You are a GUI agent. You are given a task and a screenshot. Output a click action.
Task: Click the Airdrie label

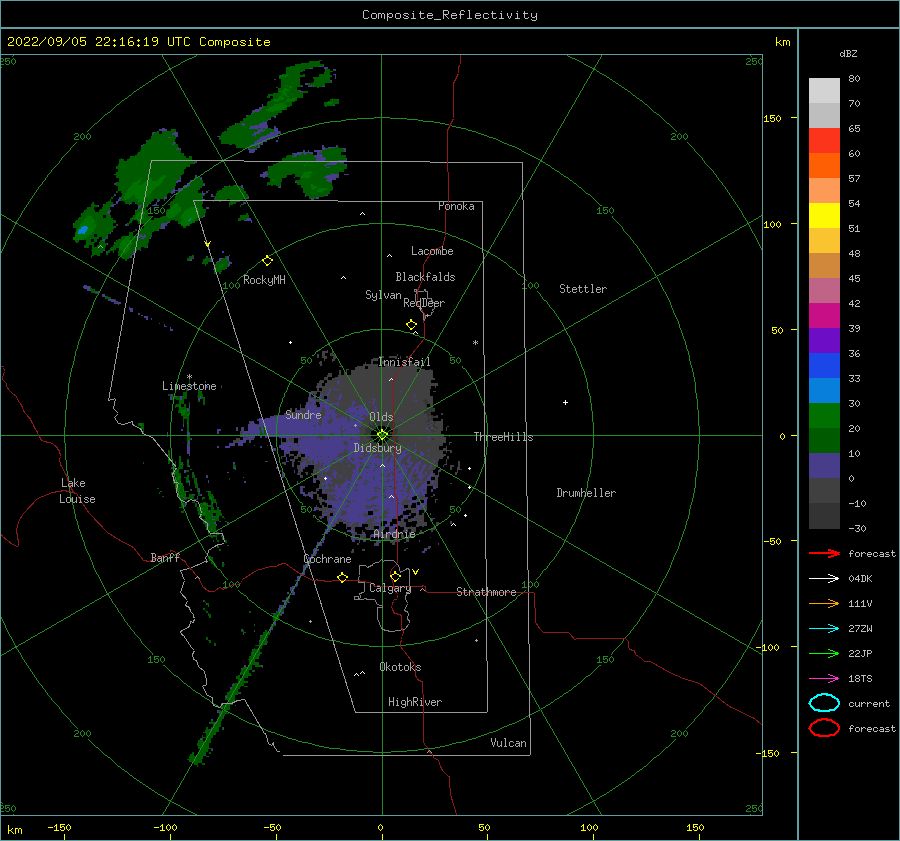(x=394, y=534)
